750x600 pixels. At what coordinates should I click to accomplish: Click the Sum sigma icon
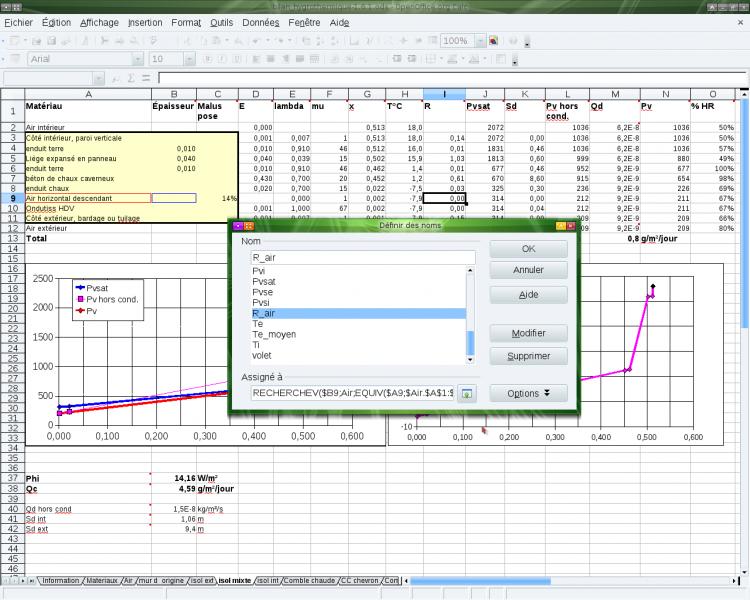(131, 78)
